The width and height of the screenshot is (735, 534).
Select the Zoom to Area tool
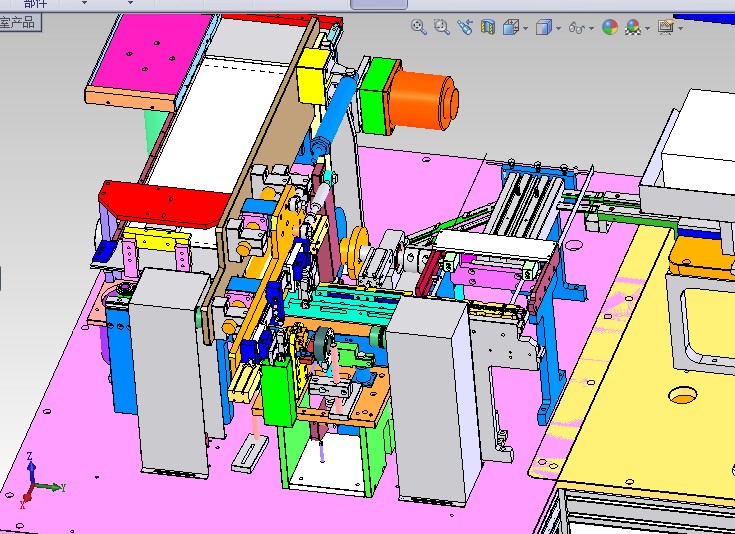click(442, 27)
